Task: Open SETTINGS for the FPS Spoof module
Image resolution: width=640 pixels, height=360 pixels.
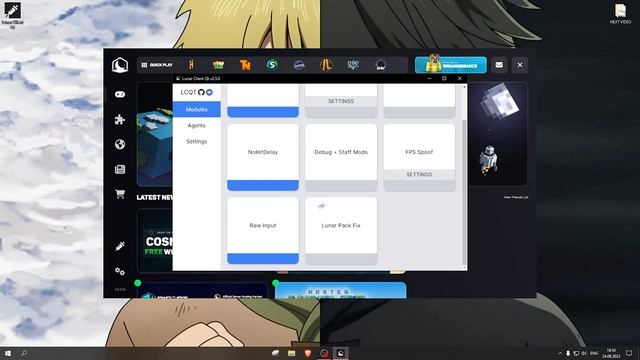Action: [419, 174]
